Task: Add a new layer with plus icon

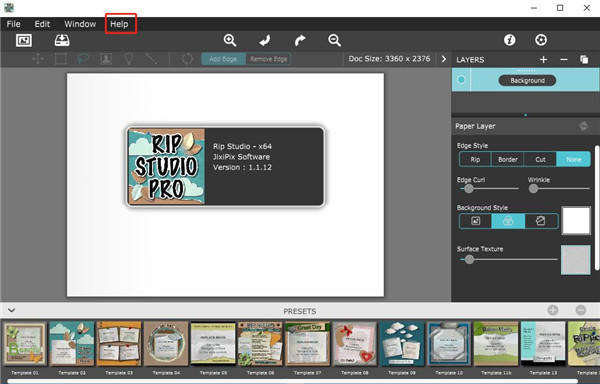Action: (x=543, y=59)
